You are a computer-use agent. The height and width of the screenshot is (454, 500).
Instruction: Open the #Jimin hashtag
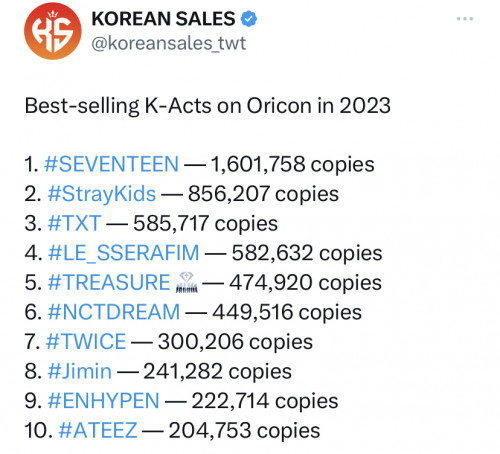79,371
